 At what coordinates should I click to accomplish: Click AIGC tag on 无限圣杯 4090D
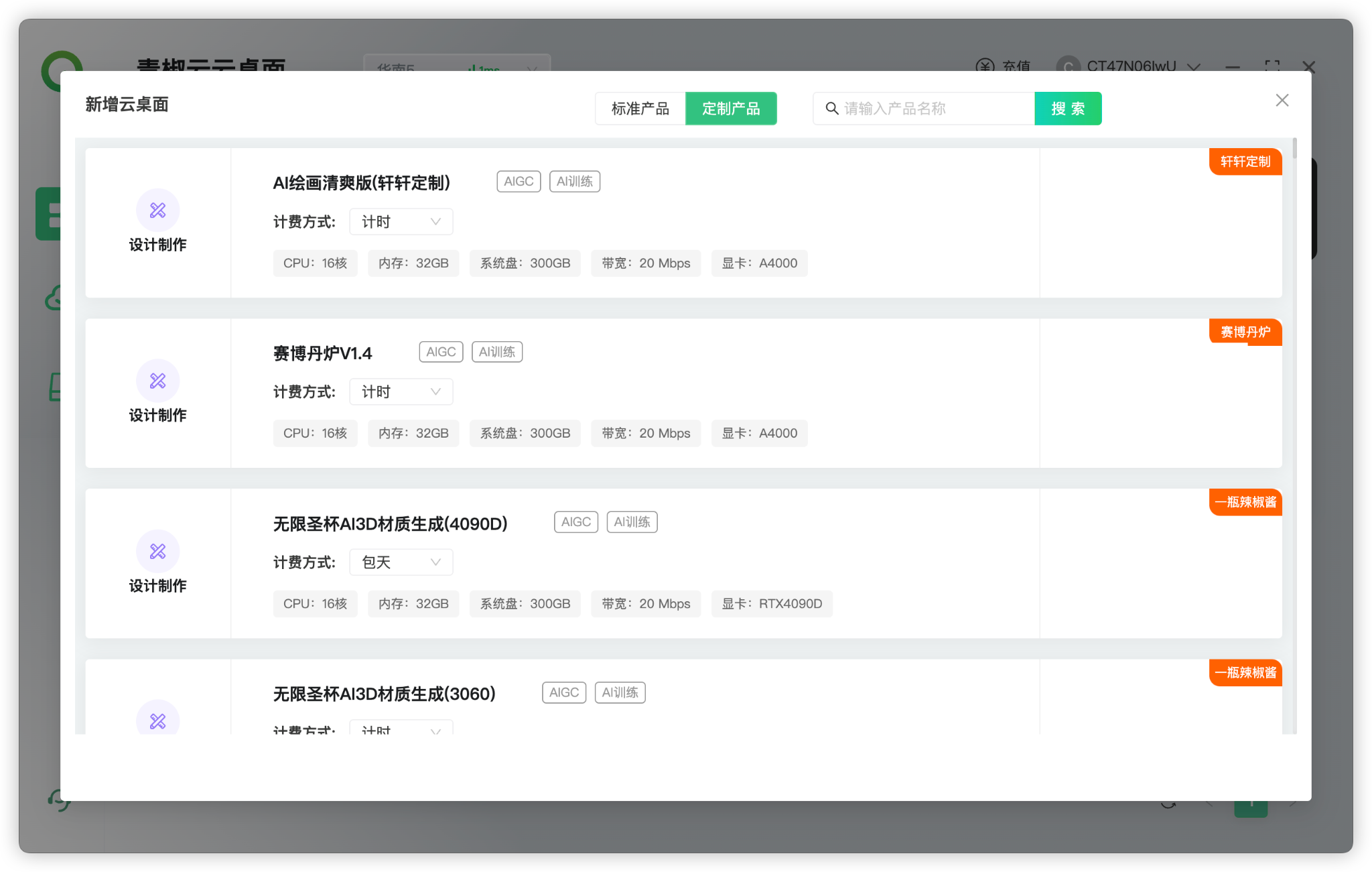576,522
